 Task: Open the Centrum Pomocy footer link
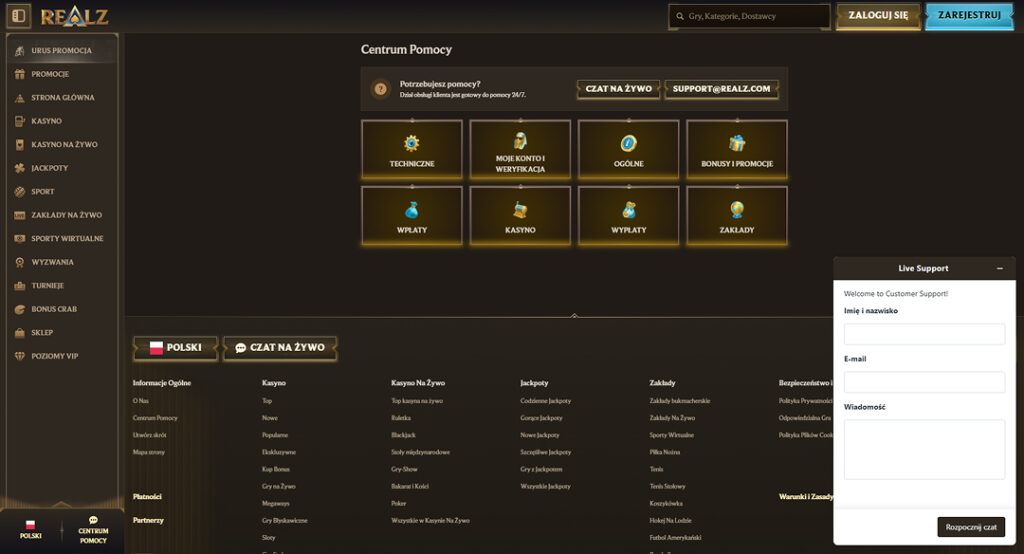point(155,417)
